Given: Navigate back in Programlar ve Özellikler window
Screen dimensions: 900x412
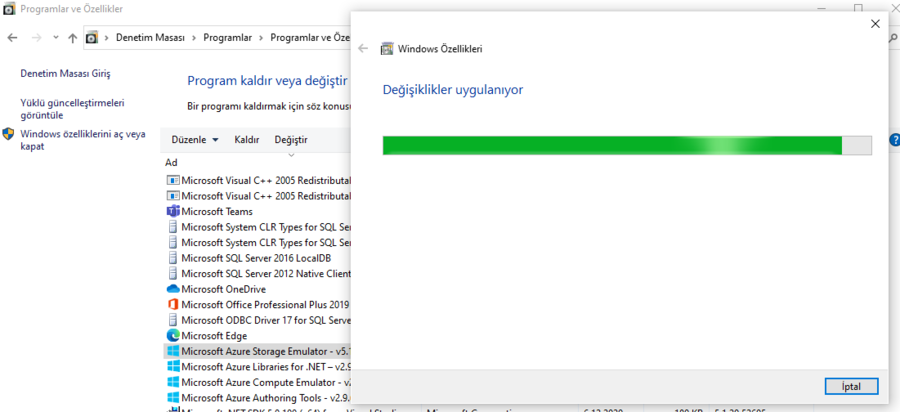Looking at the screenshot, I should coord(13,38).
